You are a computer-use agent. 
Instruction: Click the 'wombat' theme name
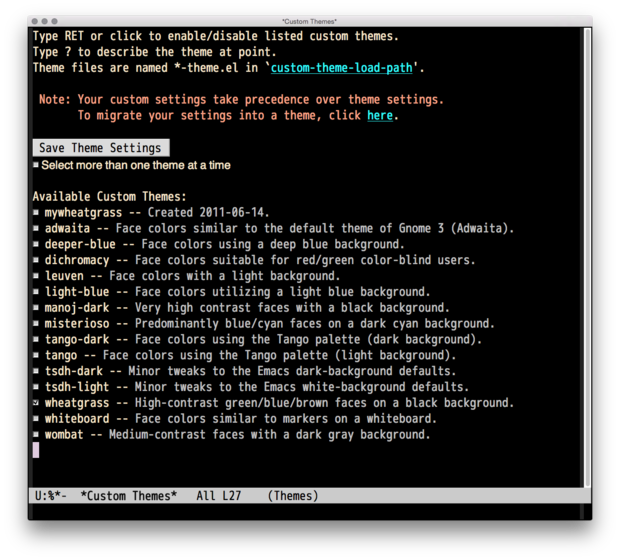[x=64, y=435]
